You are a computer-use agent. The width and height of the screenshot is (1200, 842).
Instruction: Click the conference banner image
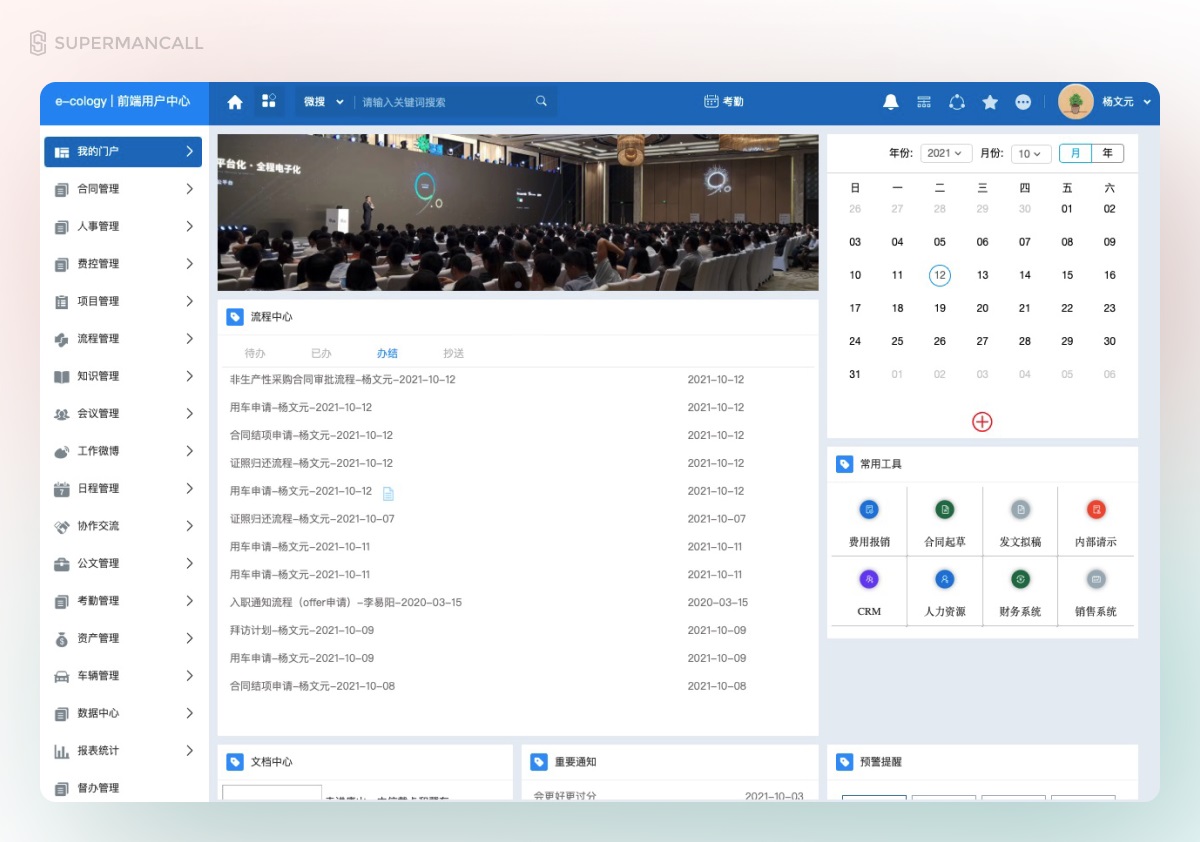coord(518,212)
